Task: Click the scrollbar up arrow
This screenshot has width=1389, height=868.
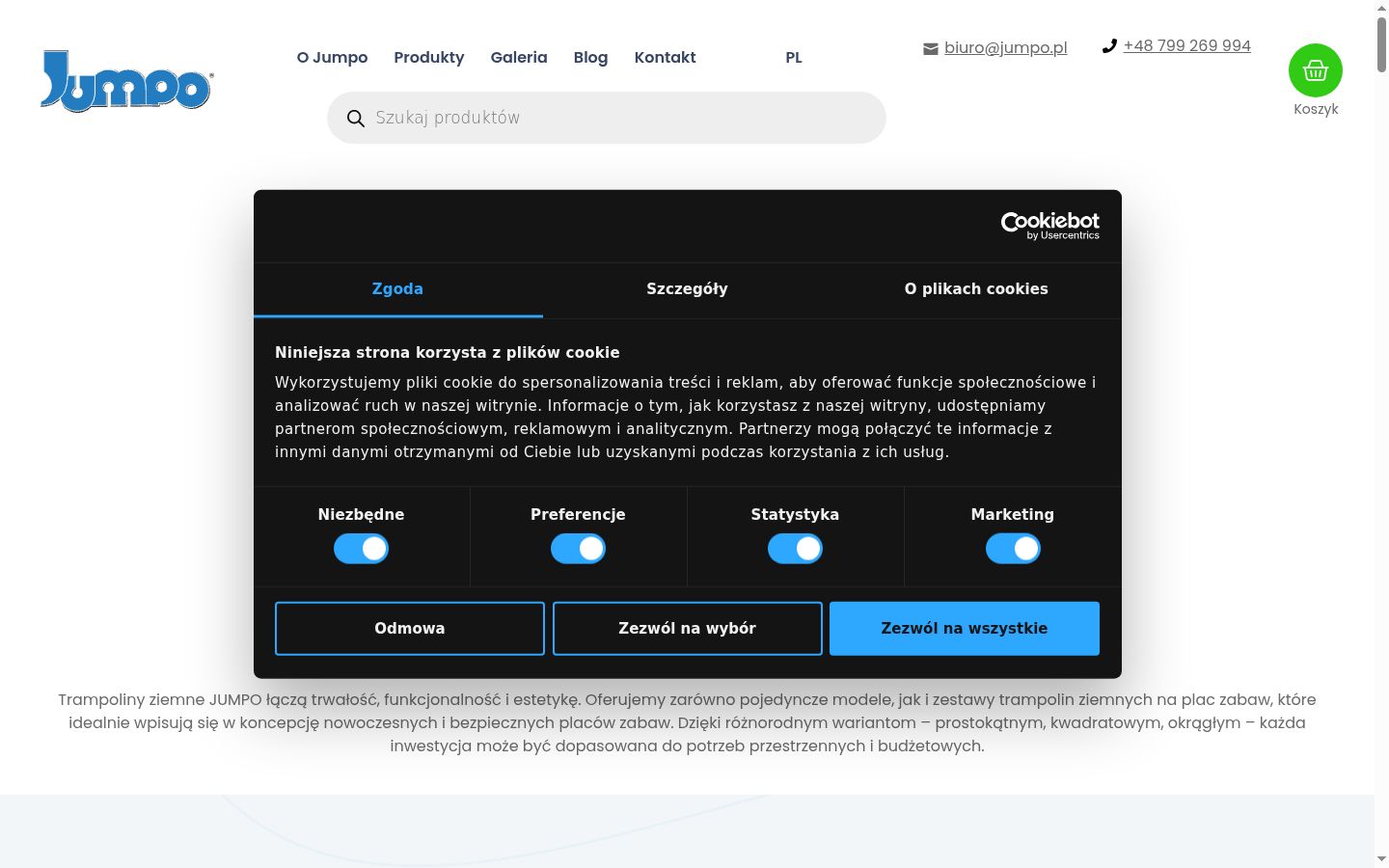Action: pos(1381,8)
